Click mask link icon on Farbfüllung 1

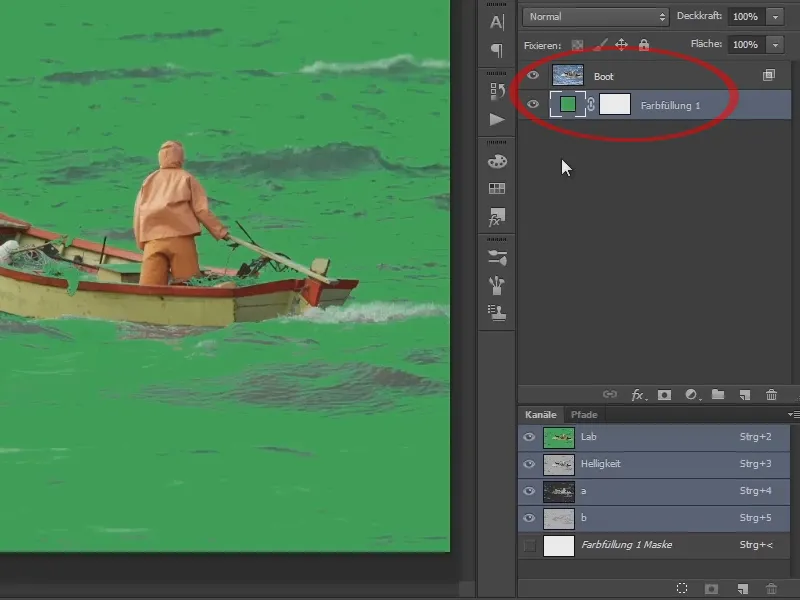click(x=591, y=105)
